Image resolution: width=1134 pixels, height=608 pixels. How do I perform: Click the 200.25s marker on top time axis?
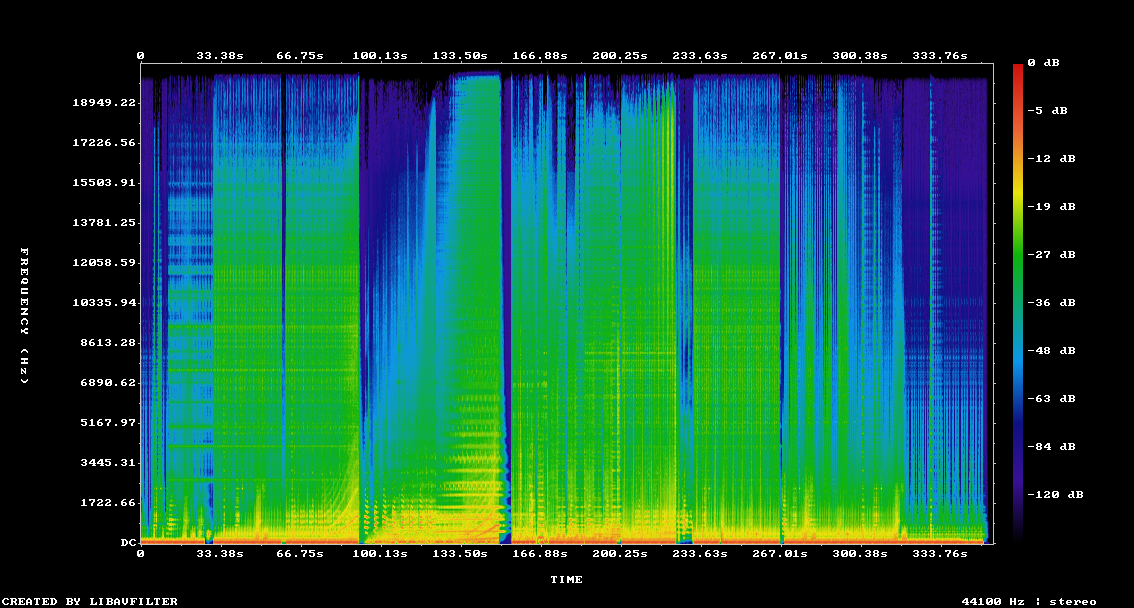620,56
